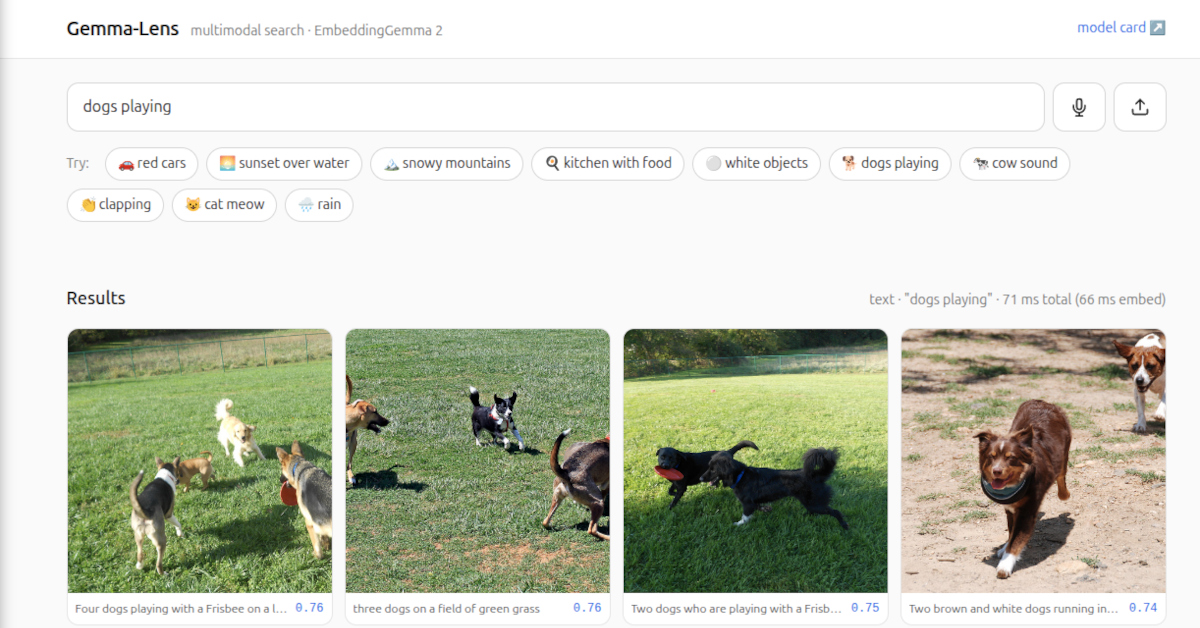Open the brown and white dogs running thumbnail
Image resolution: width=1200 pixels, height=628 pixels.
[1034, 461]
